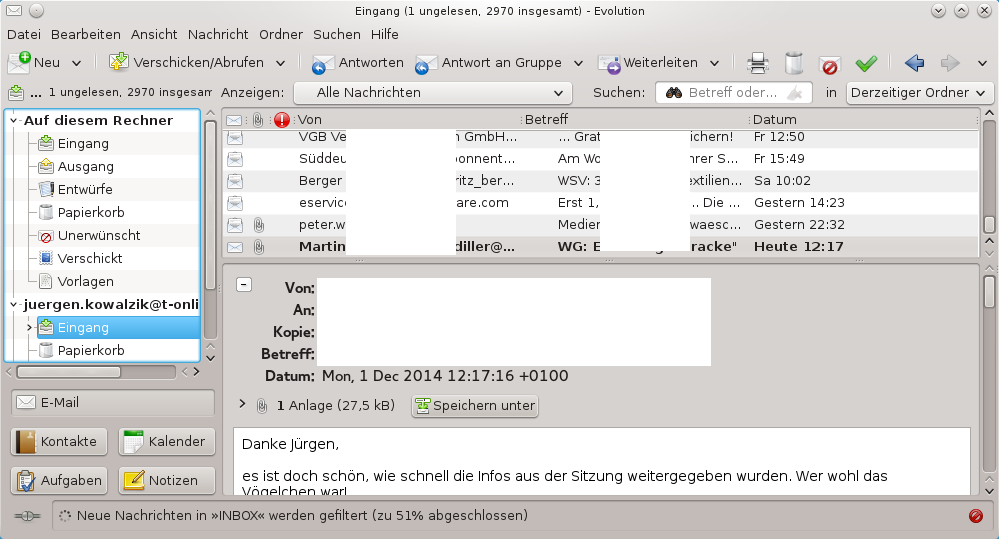
Task: Sort by Betreff column header
Action: point(635,120)
